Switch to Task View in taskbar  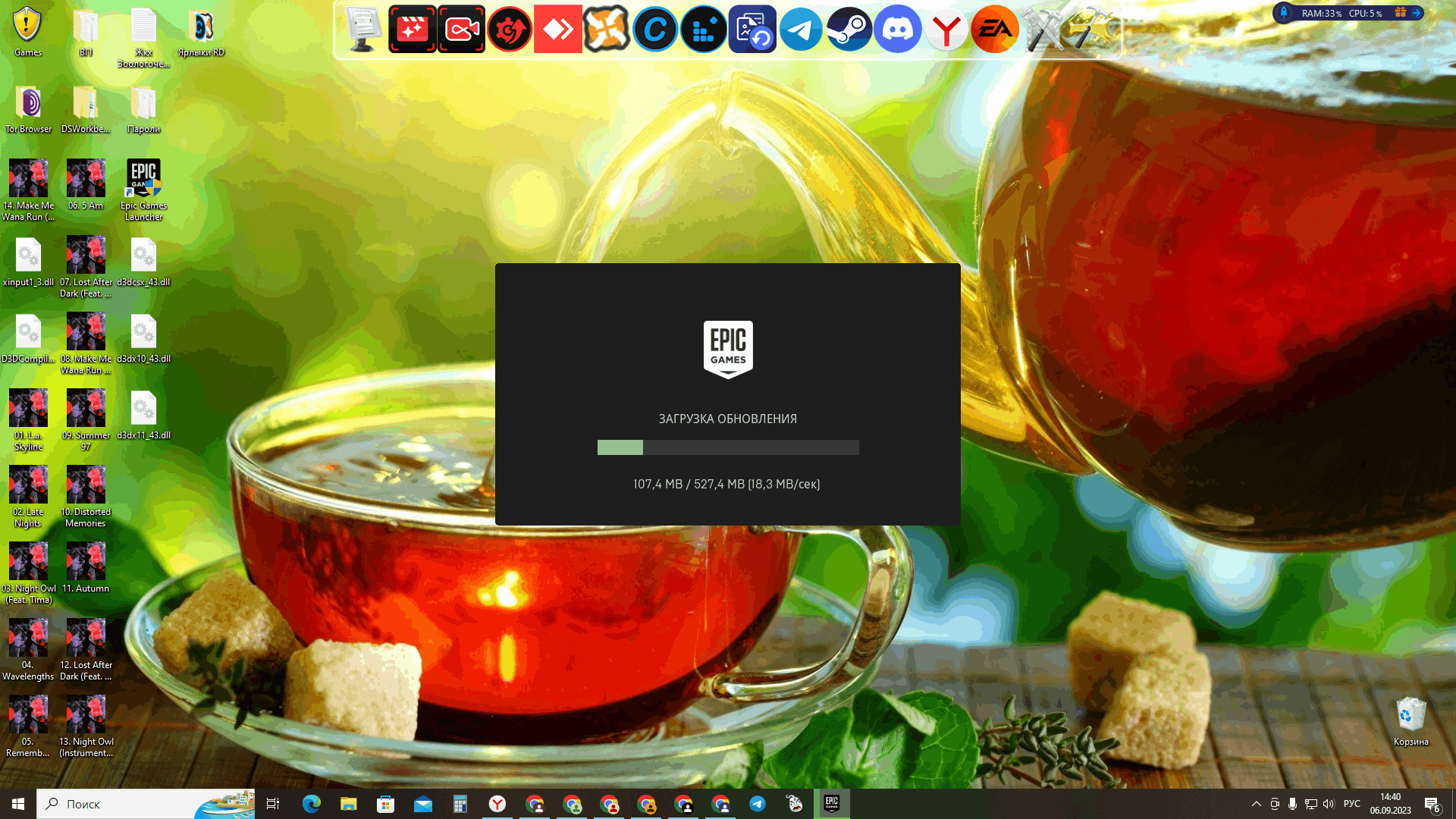pyautogui.click(x=272, y=803)
